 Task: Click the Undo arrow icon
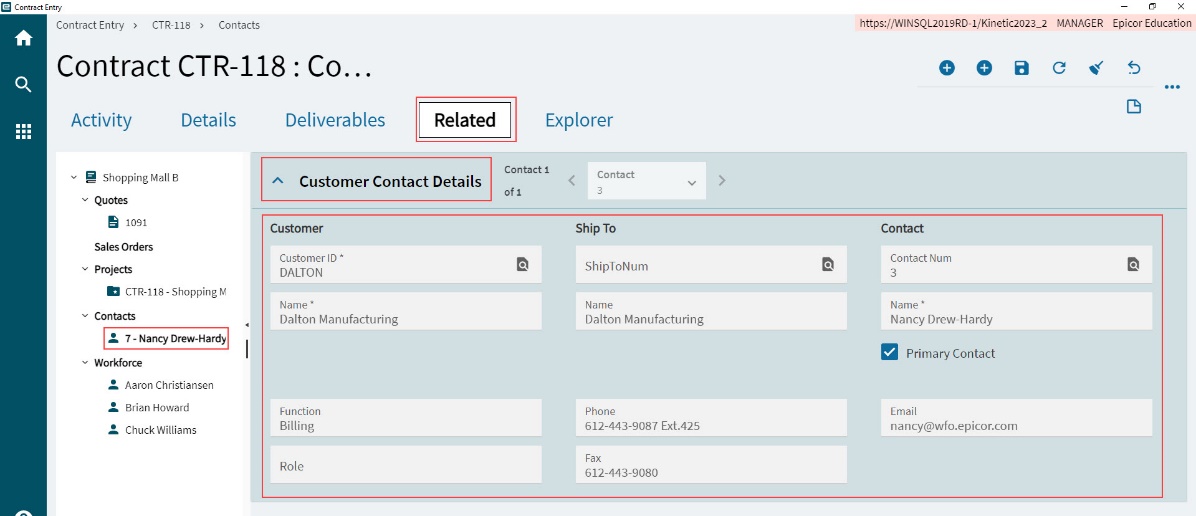point(1133,68)
